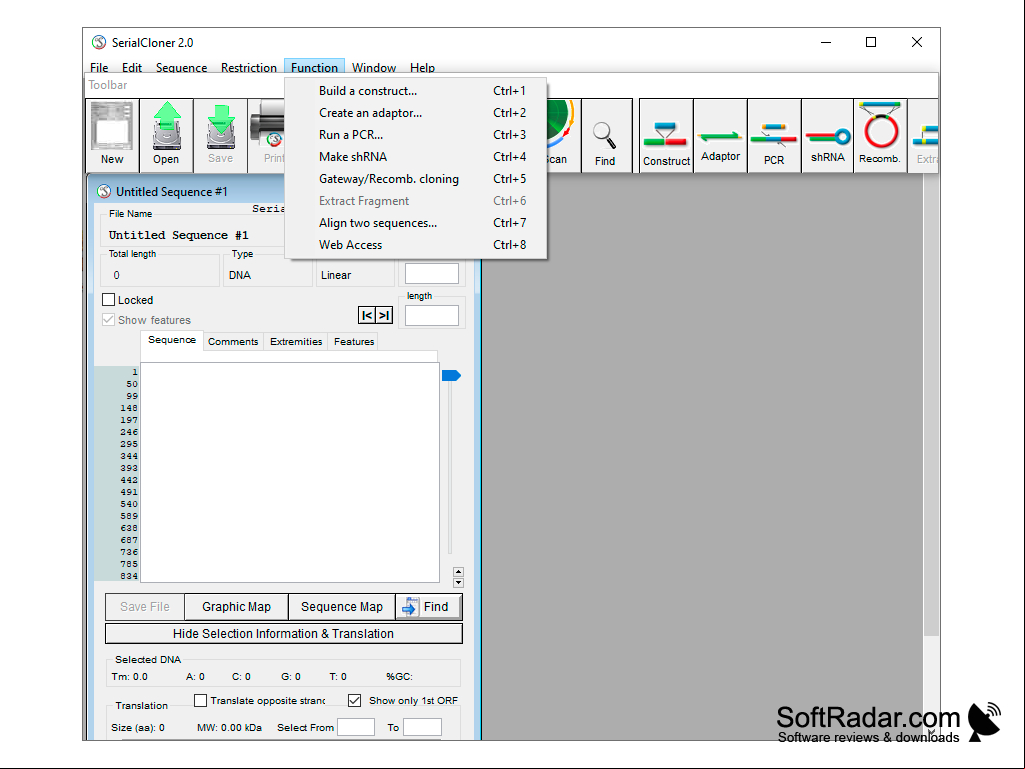Choose Create an adaptor... menu entry

coord(416,113)
